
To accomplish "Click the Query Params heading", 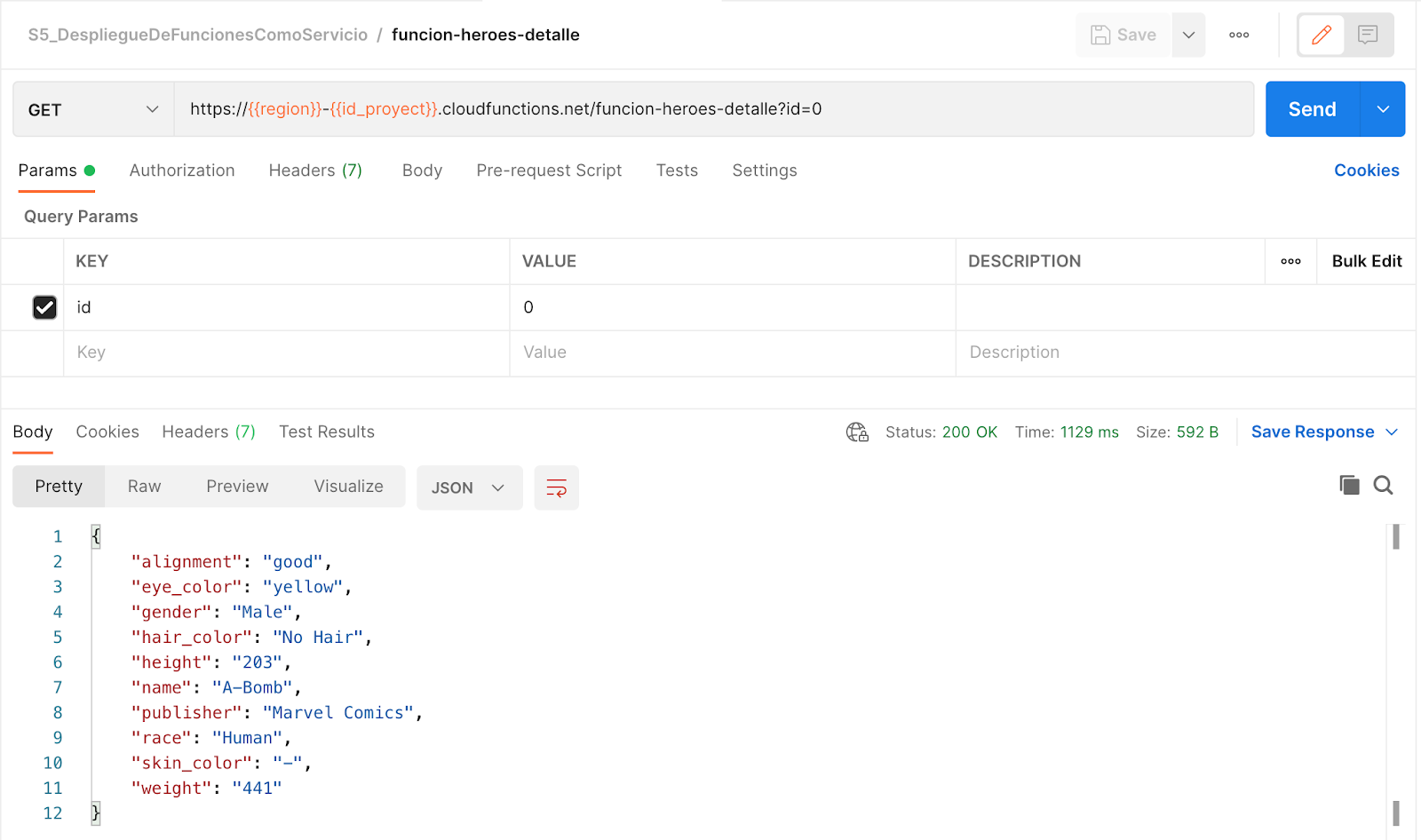I will [x=81, y=217].
